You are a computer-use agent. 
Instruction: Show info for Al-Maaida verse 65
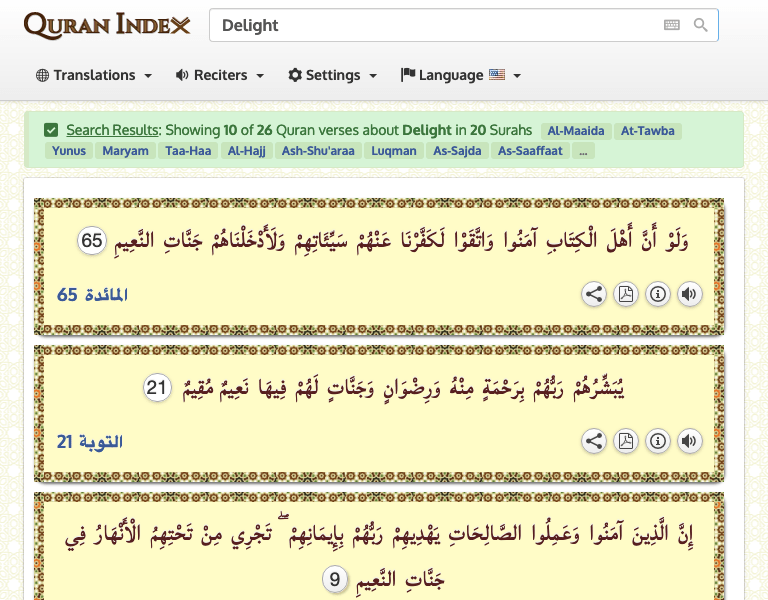click(x=658, y=294)
